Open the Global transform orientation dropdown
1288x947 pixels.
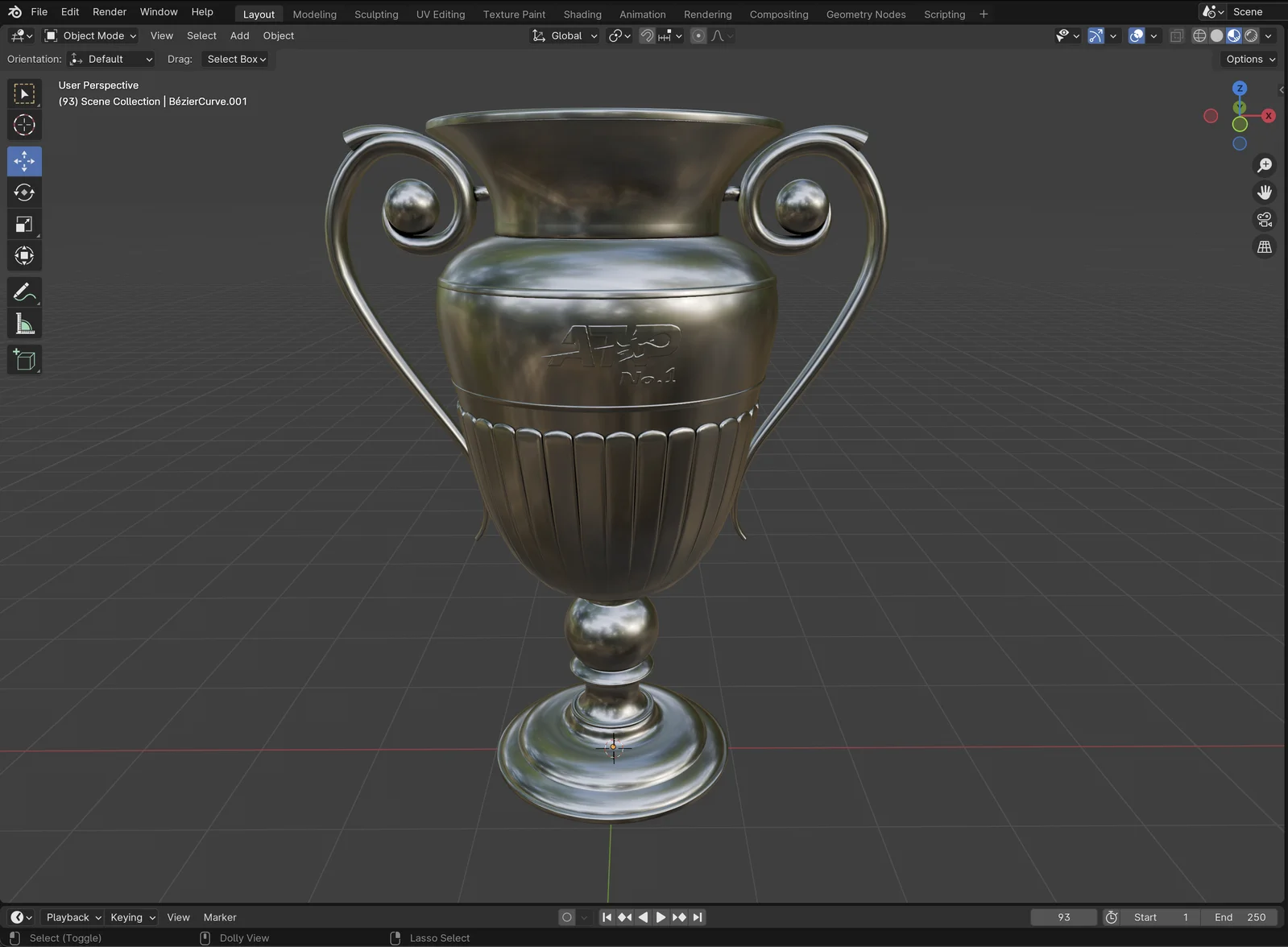565,35
